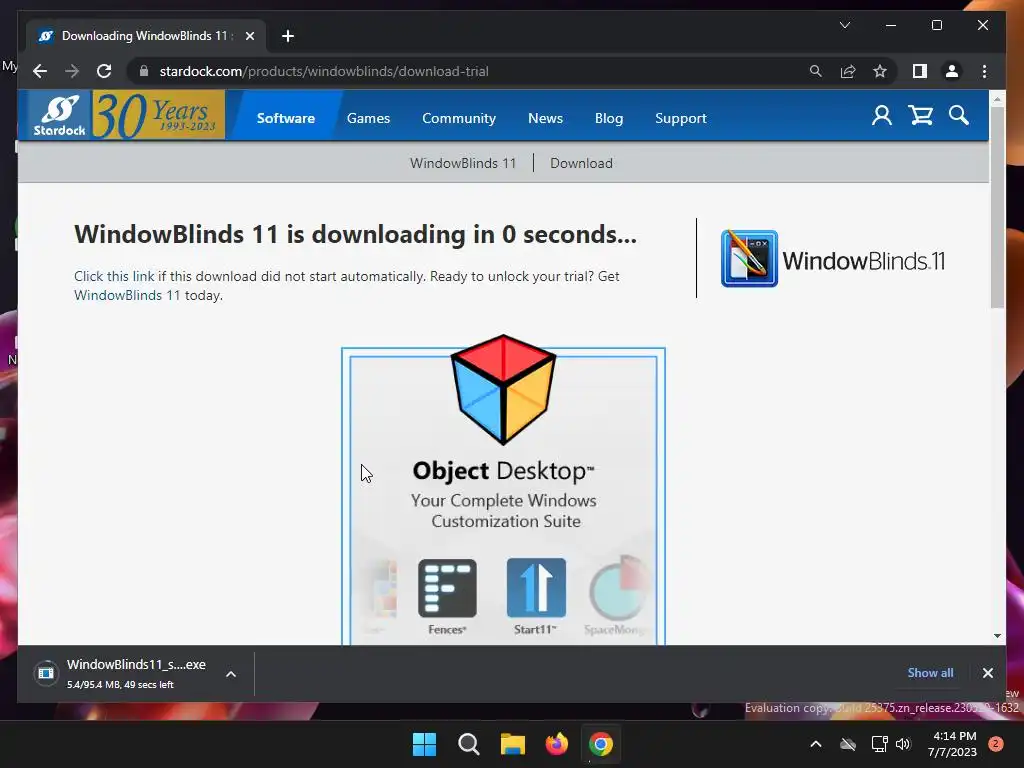
Task: Click the Stardock logo in header
Action: 60,116
